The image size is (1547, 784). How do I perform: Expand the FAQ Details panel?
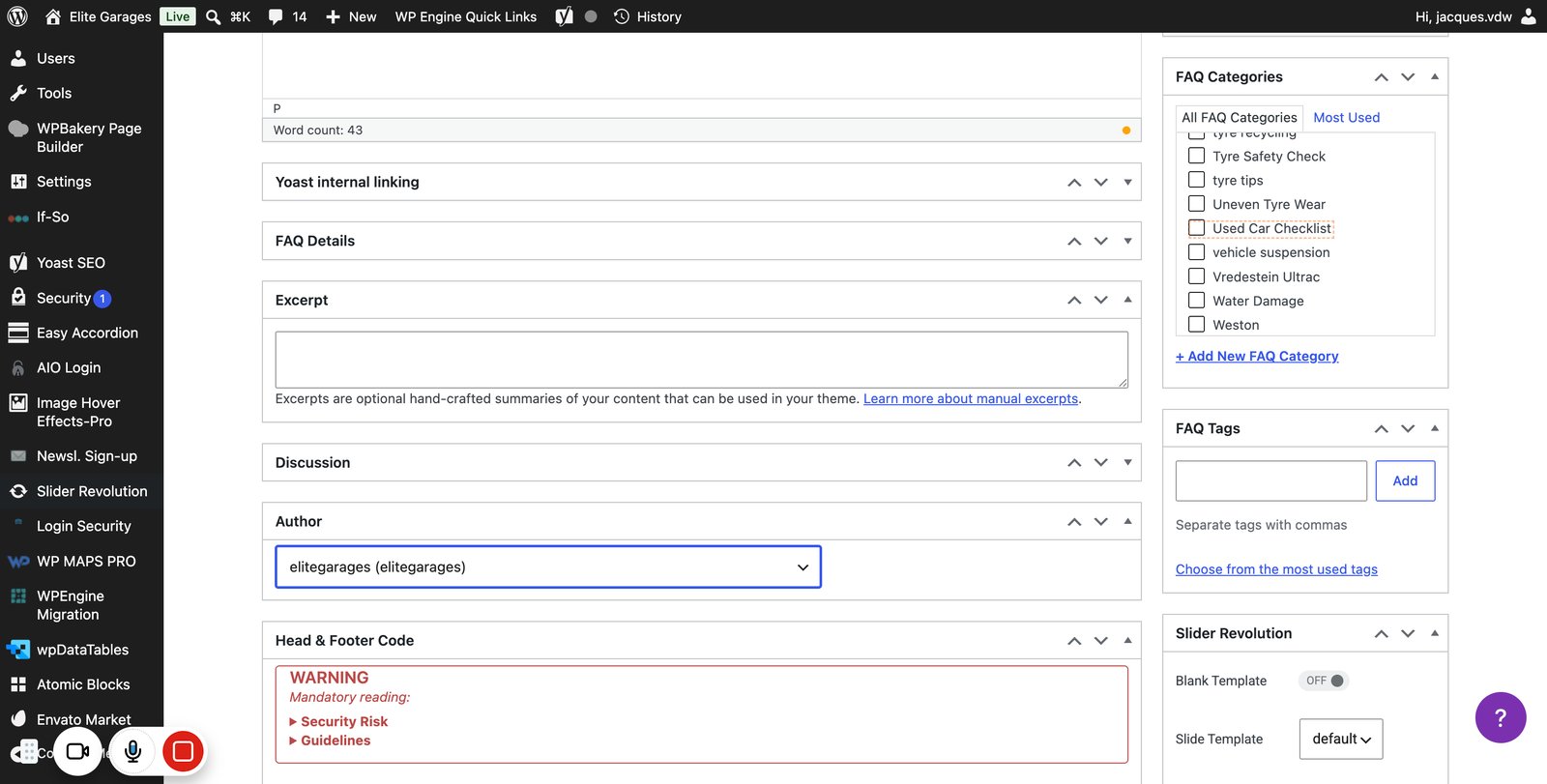click(x=1127, y=241)
